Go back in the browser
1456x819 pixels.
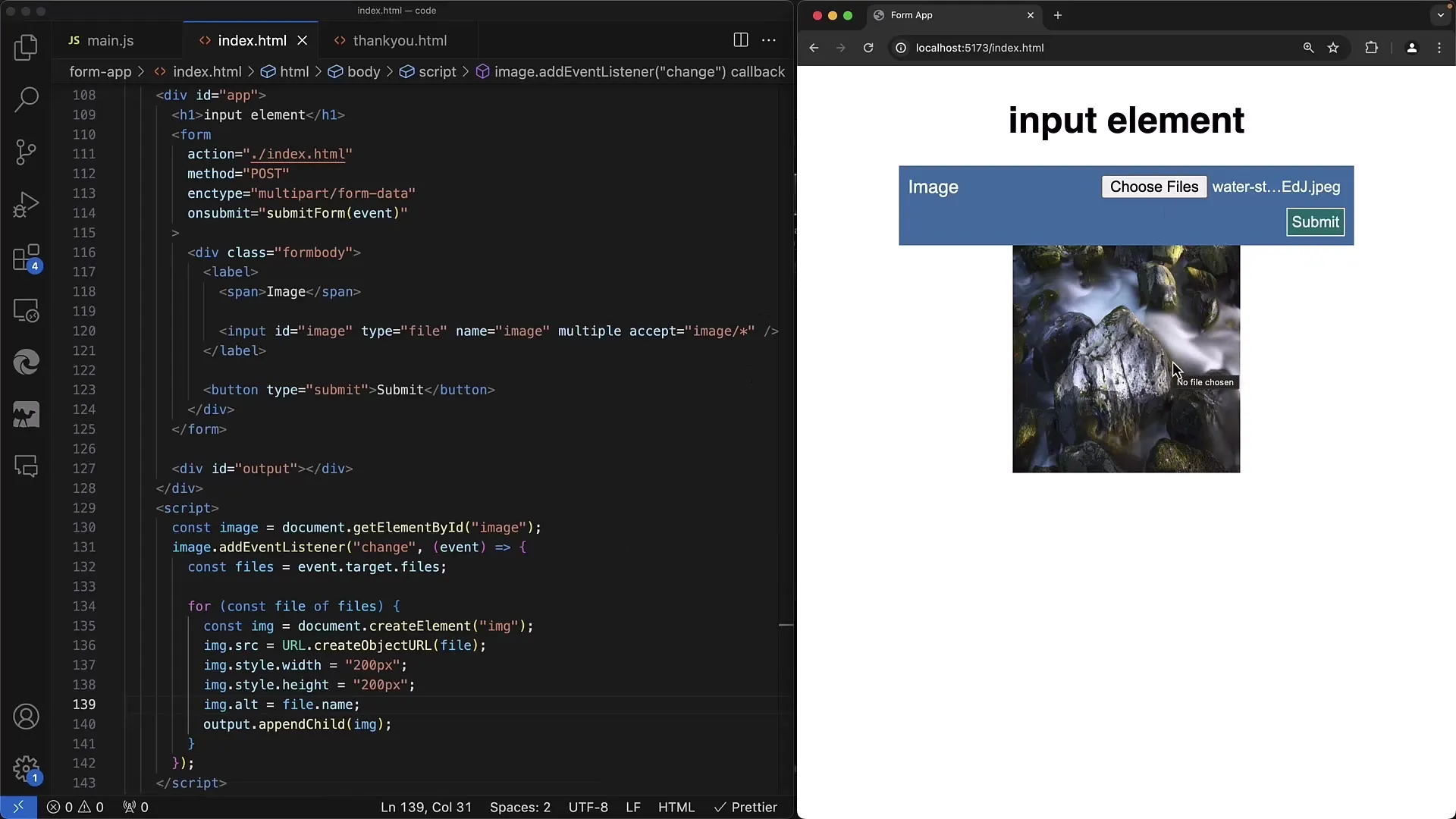tap(814, 48)
